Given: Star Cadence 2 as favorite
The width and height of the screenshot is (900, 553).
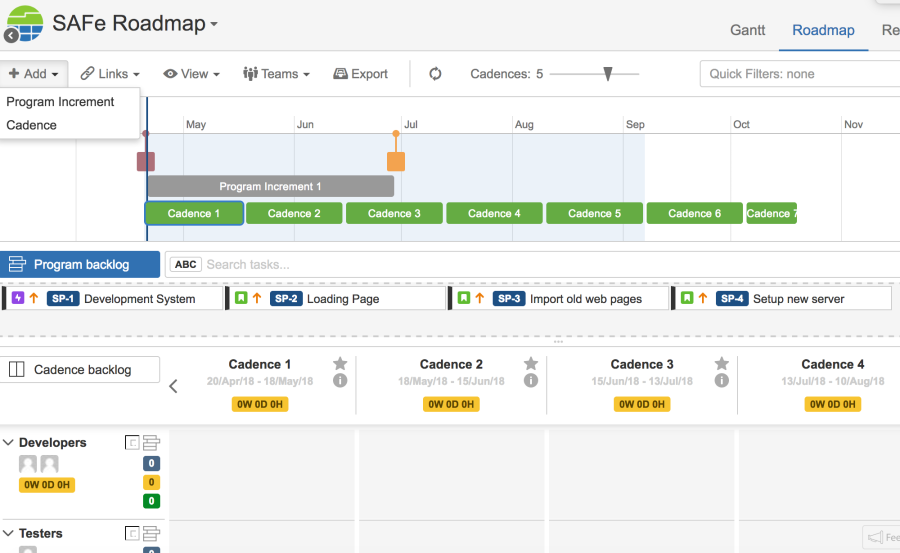Looking at the screenshot, I should click(531, 363).
